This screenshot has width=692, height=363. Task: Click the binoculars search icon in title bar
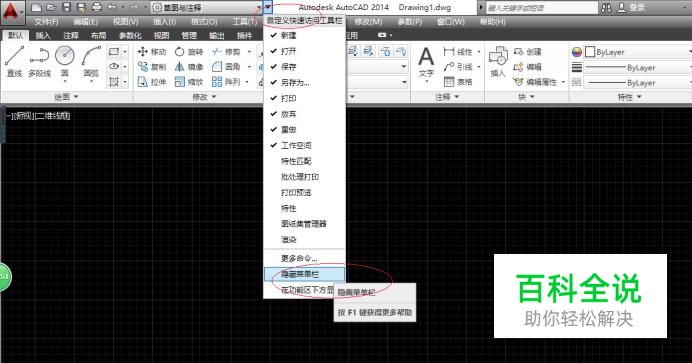[x=606, y=7]
